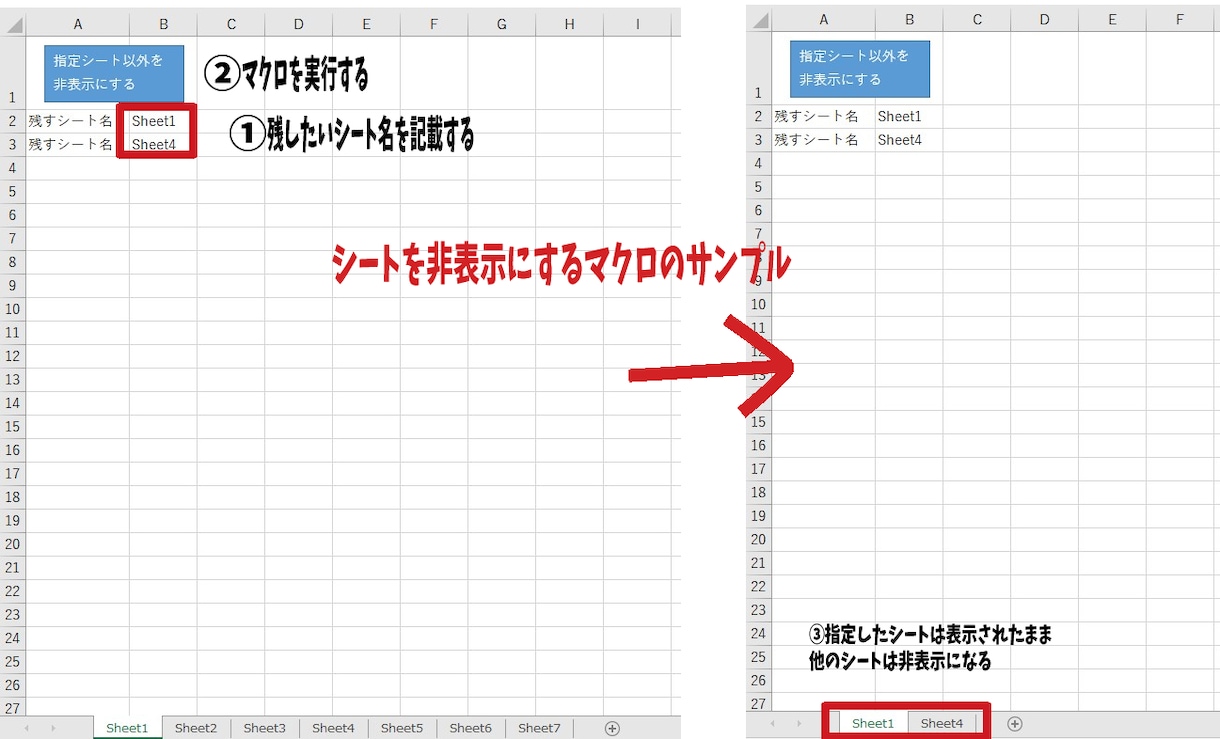
Task: Switch to Sheet5 tab
Action: point(402,728)
